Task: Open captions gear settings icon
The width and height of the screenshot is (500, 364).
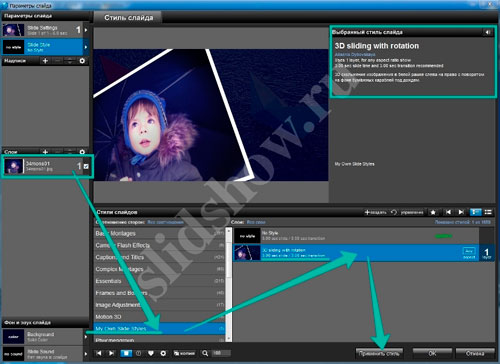Action: 82,61
